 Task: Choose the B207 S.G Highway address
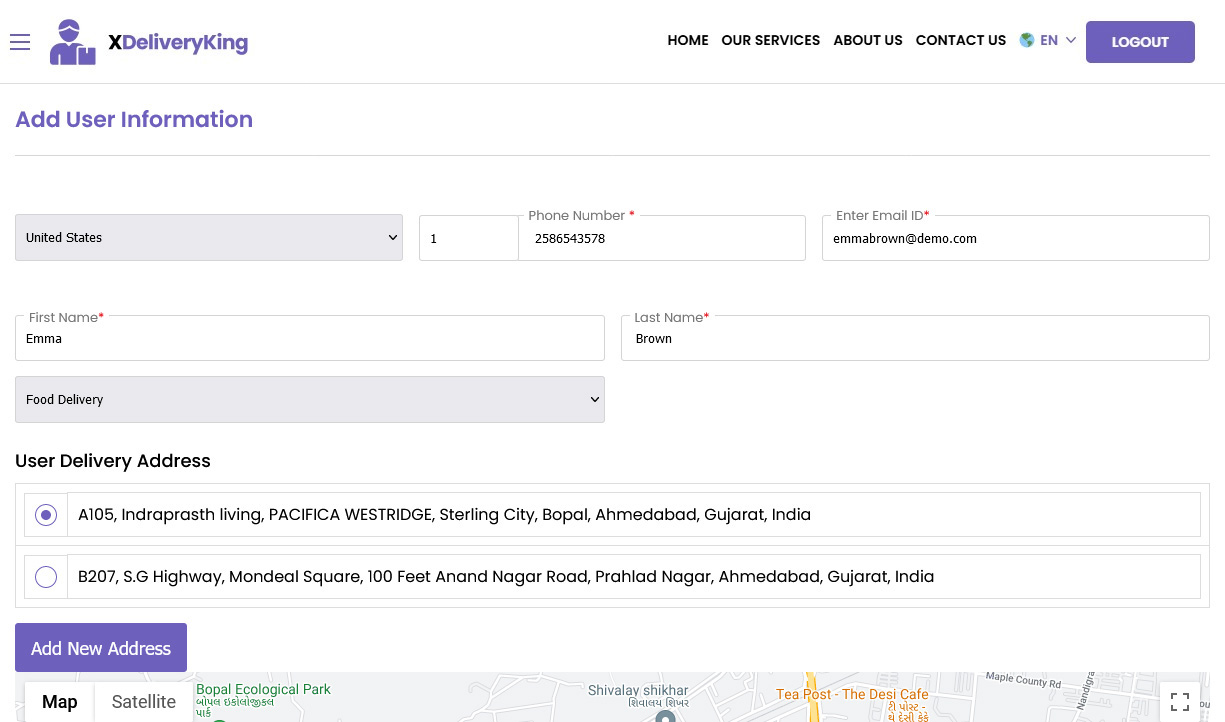pos(45,576)
